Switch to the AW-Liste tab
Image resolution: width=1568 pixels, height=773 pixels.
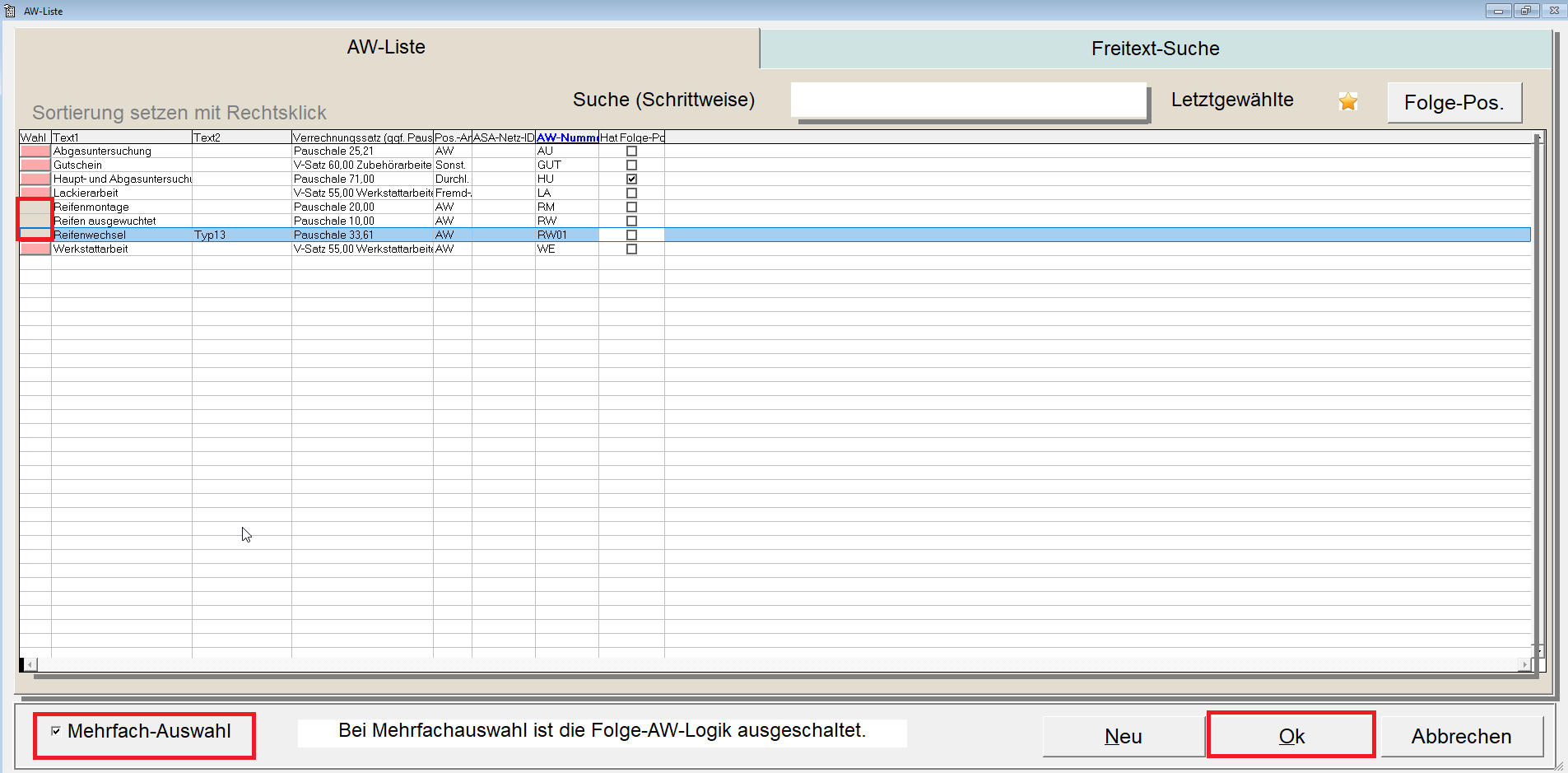(386, 48)
